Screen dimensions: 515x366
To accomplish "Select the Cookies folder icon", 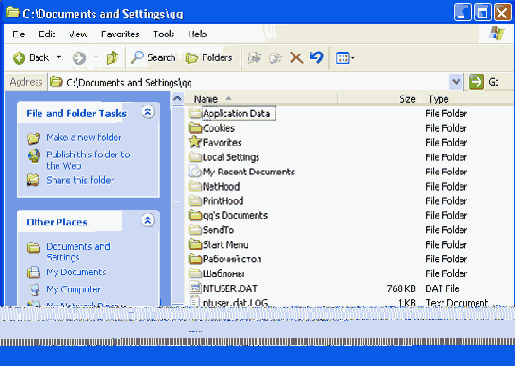I will (x=196, y=128).
